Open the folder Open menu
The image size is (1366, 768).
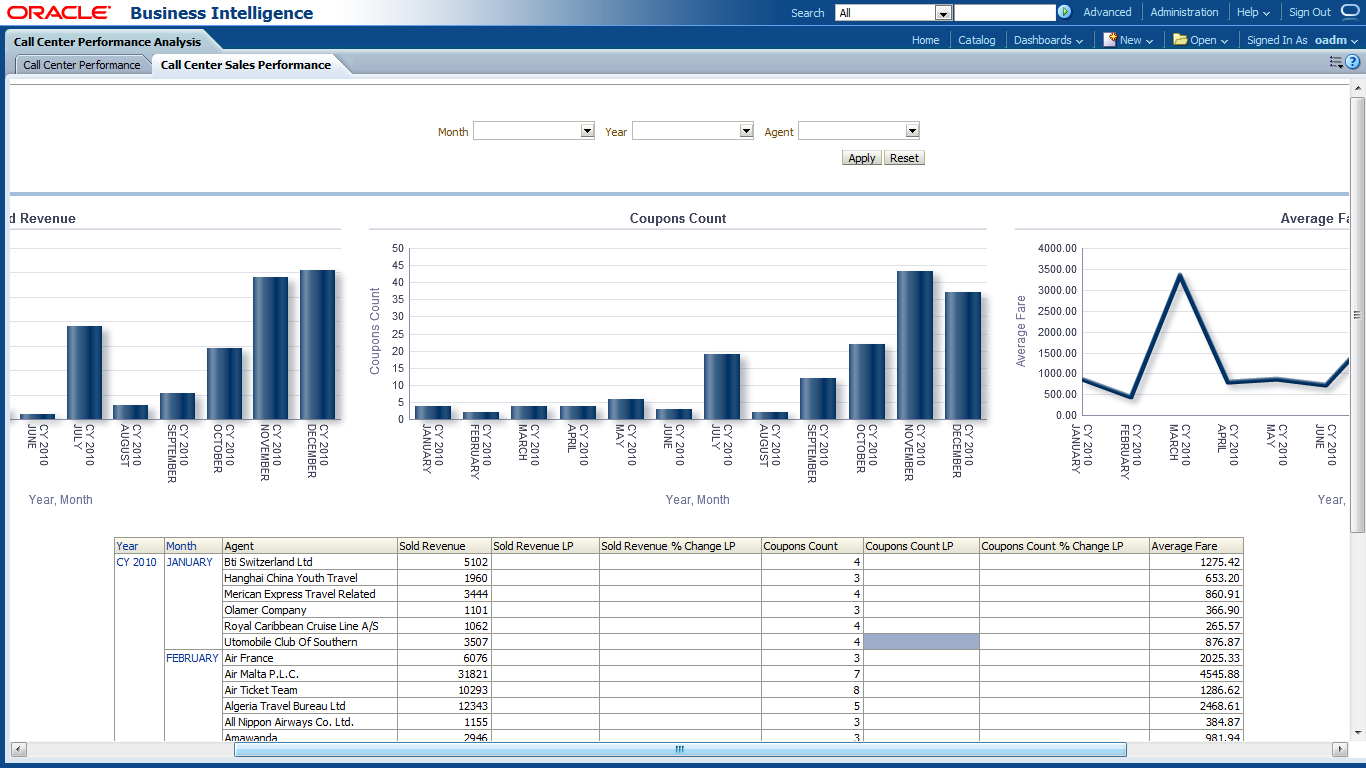click(1200, 40)
